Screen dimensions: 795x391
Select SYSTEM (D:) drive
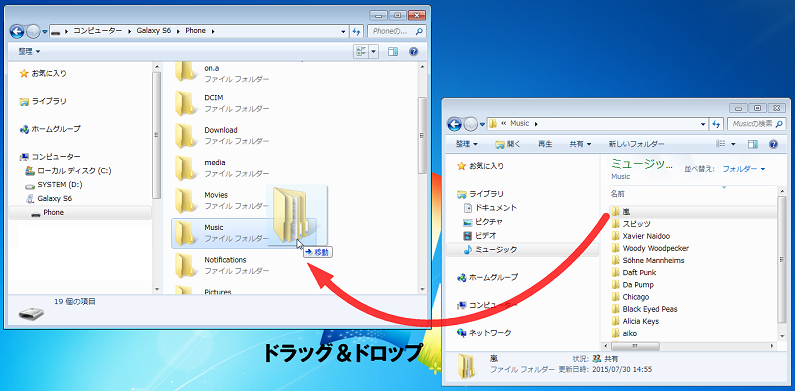point(54,185)
